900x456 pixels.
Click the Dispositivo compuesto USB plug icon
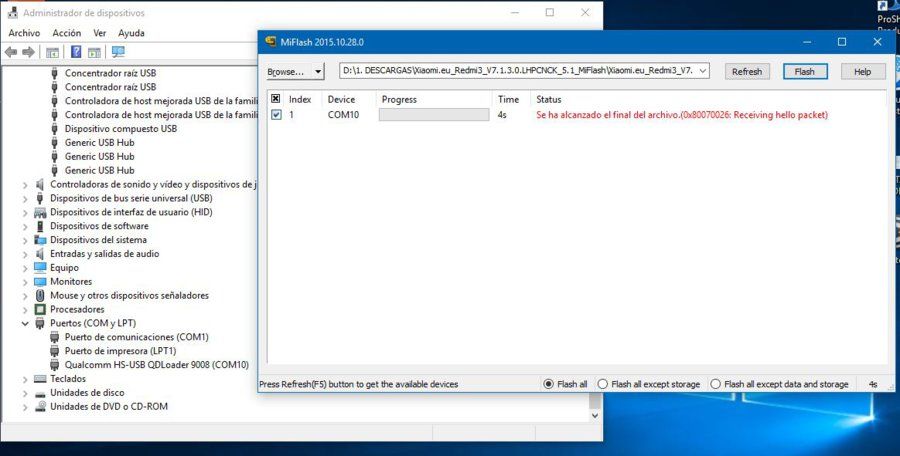tap(55, 129)
